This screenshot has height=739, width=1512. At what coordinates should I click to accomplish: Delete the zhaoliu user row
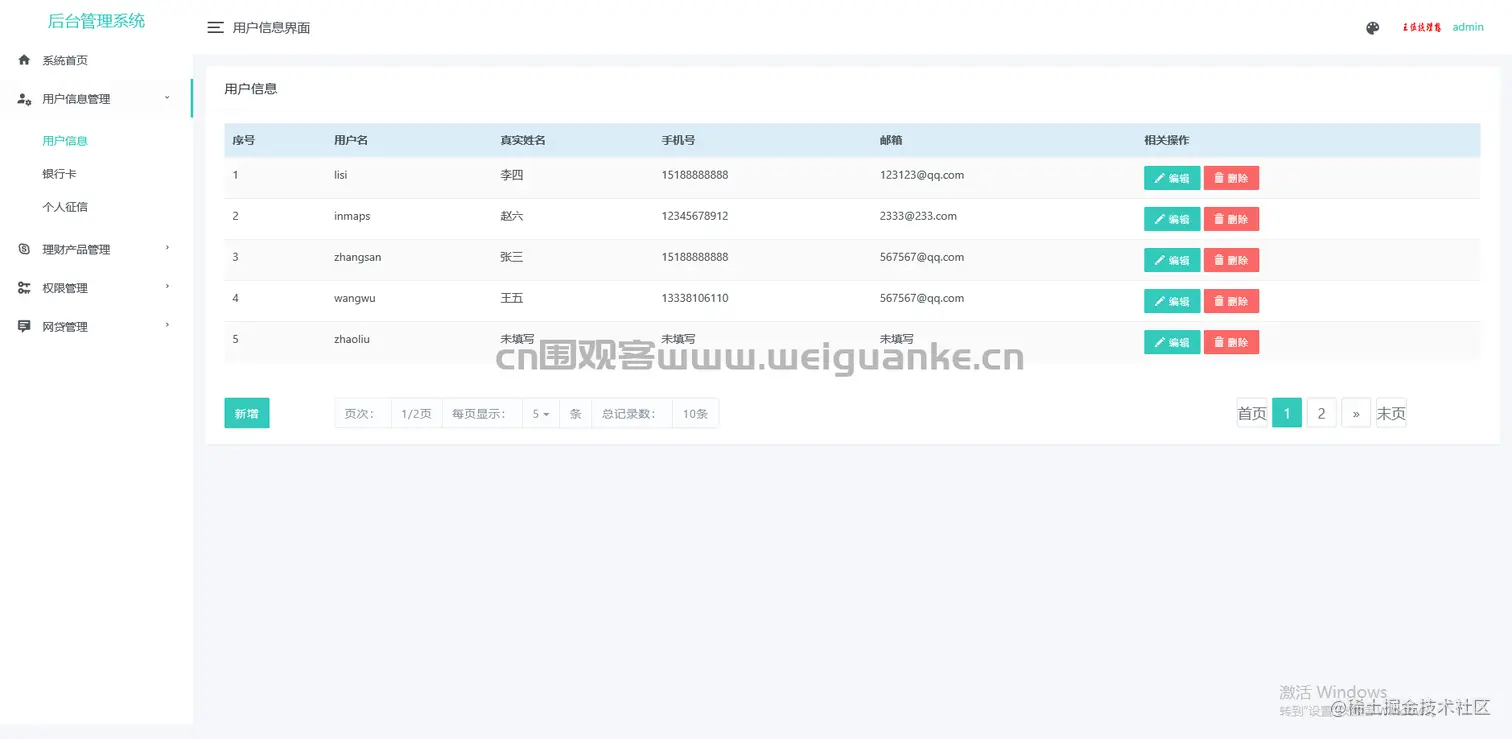(x=1231, y=342)
